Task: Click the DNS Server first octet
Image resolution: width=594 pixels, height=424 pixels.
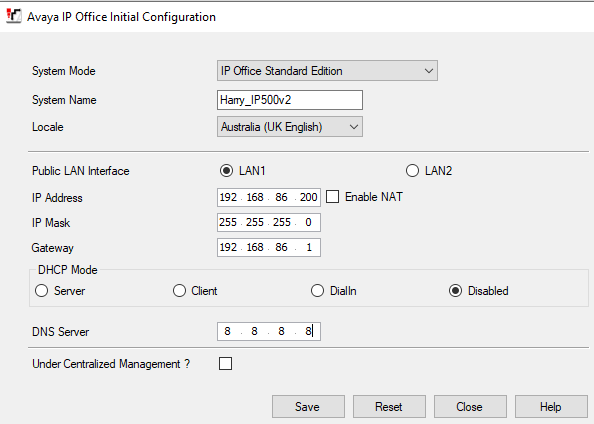Action: (x=227, y=332)
